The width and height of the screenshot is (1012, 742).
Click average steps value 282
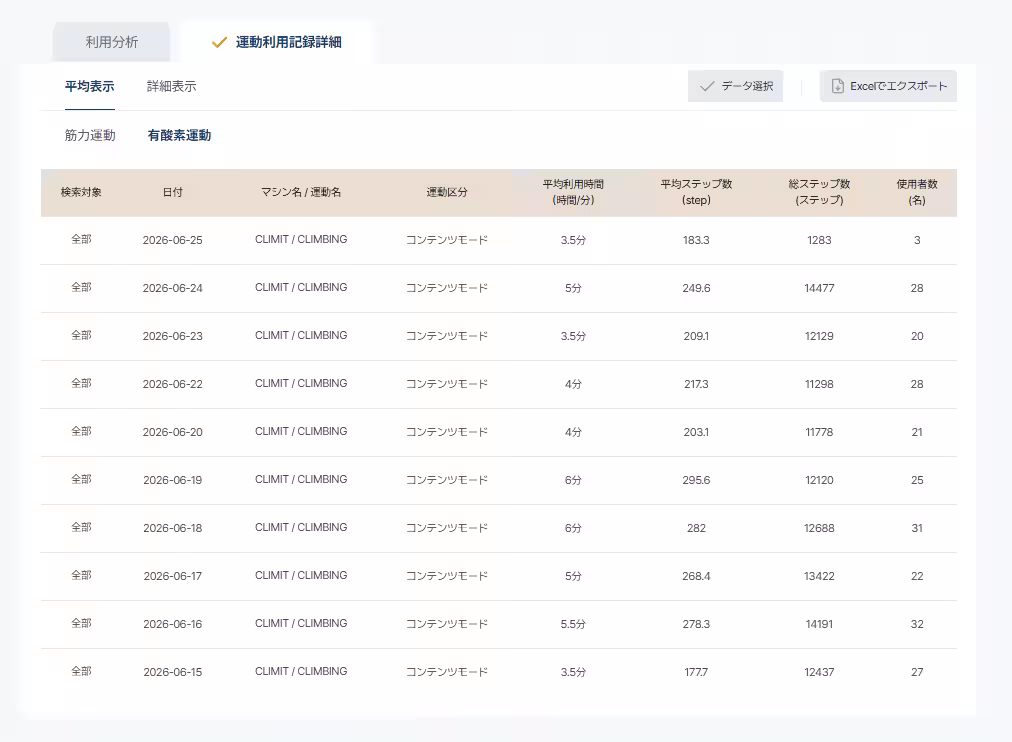pos(696,528)
